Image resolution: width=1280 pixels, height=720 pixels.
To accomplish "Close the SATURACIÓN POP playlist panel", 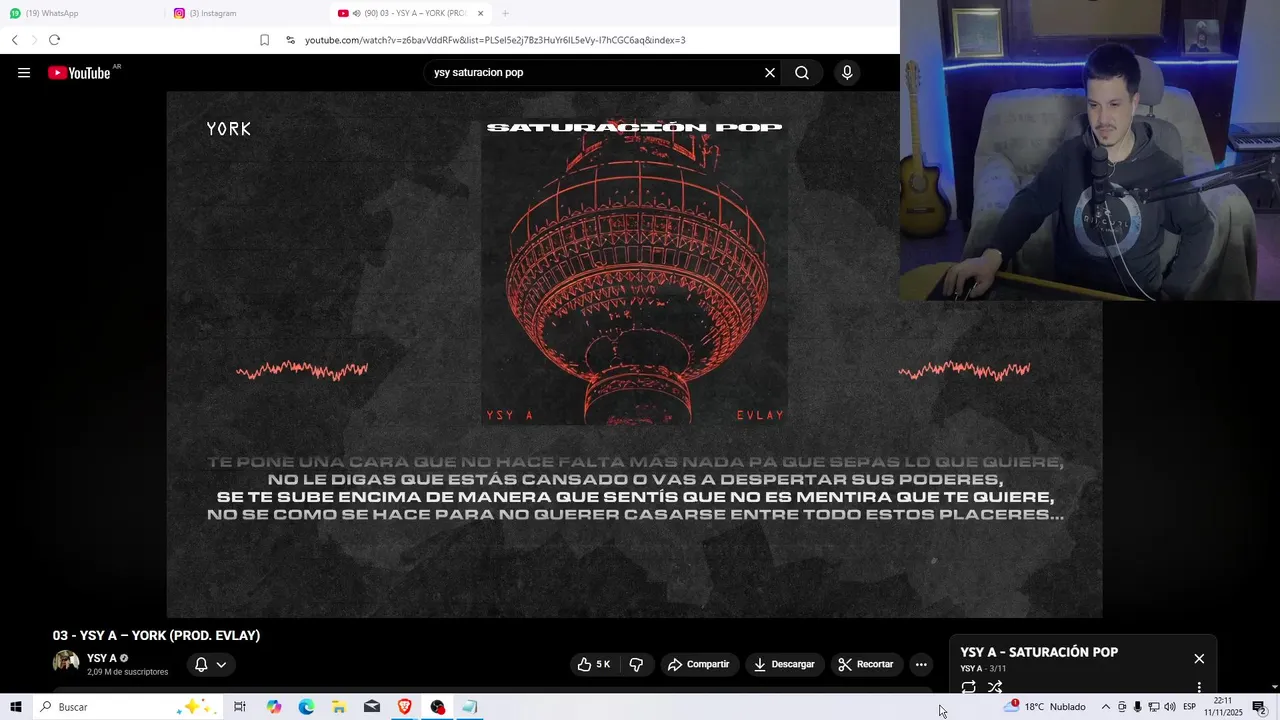I will (1199, 658).
